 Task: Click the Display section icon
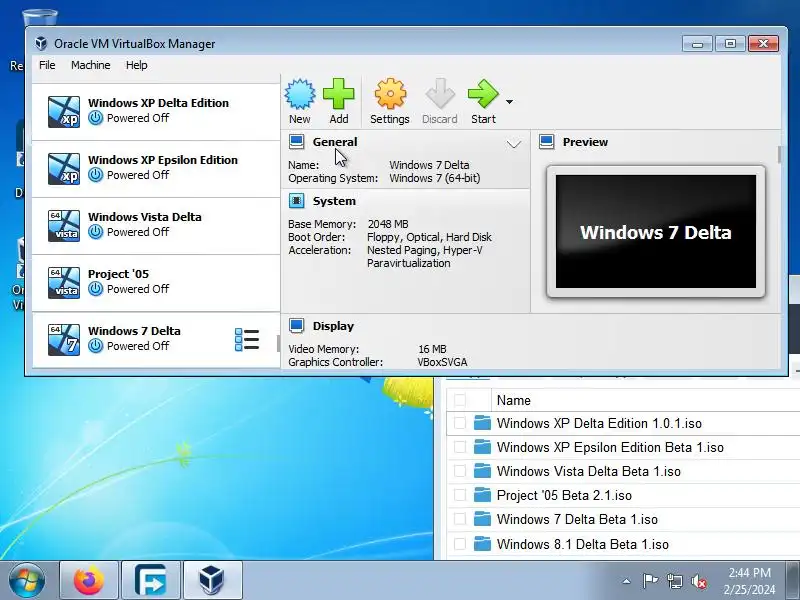(296, 326)
